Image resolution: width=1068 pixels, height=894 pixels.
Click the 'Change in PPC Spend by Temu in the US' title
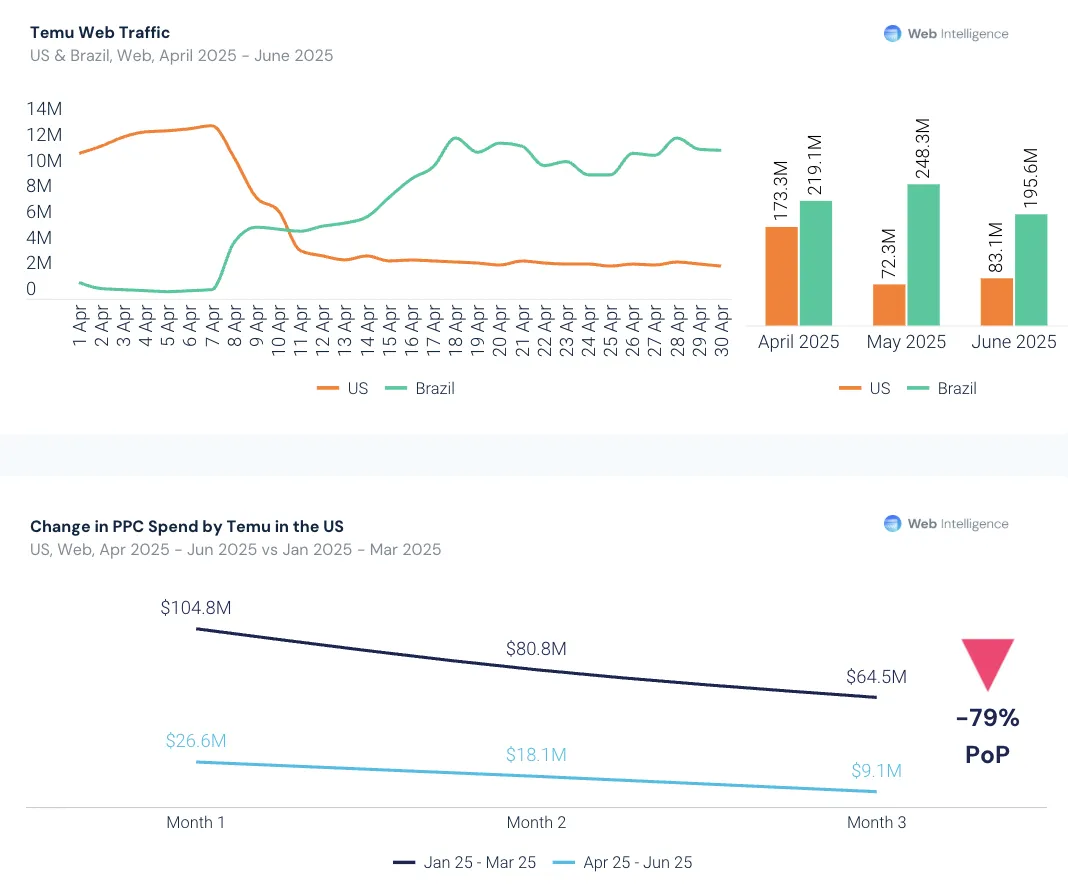[187, 526]
